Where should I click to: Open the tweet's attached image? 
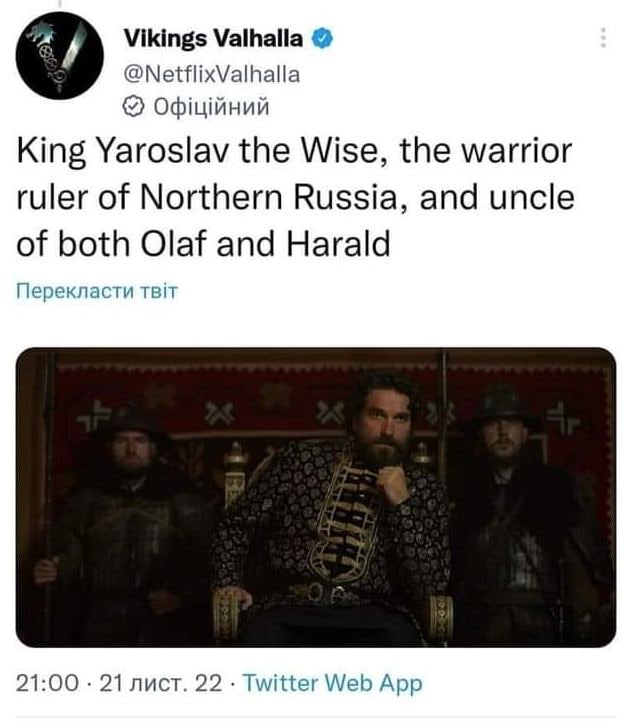pos(315,495)
